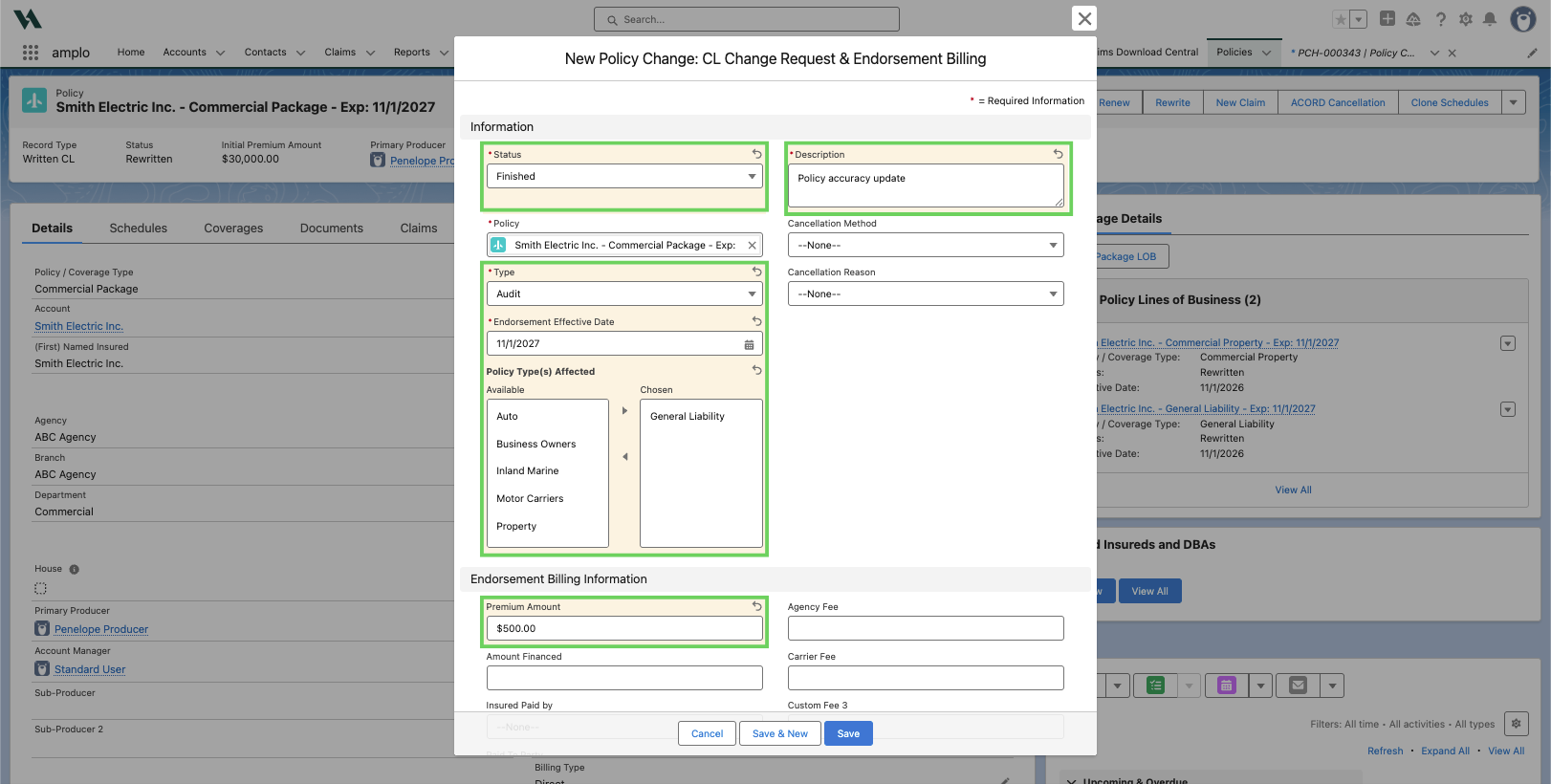1551x784 pixels.
Task: Click the ACORD Cancellation button
Action: click(1338, 102)
